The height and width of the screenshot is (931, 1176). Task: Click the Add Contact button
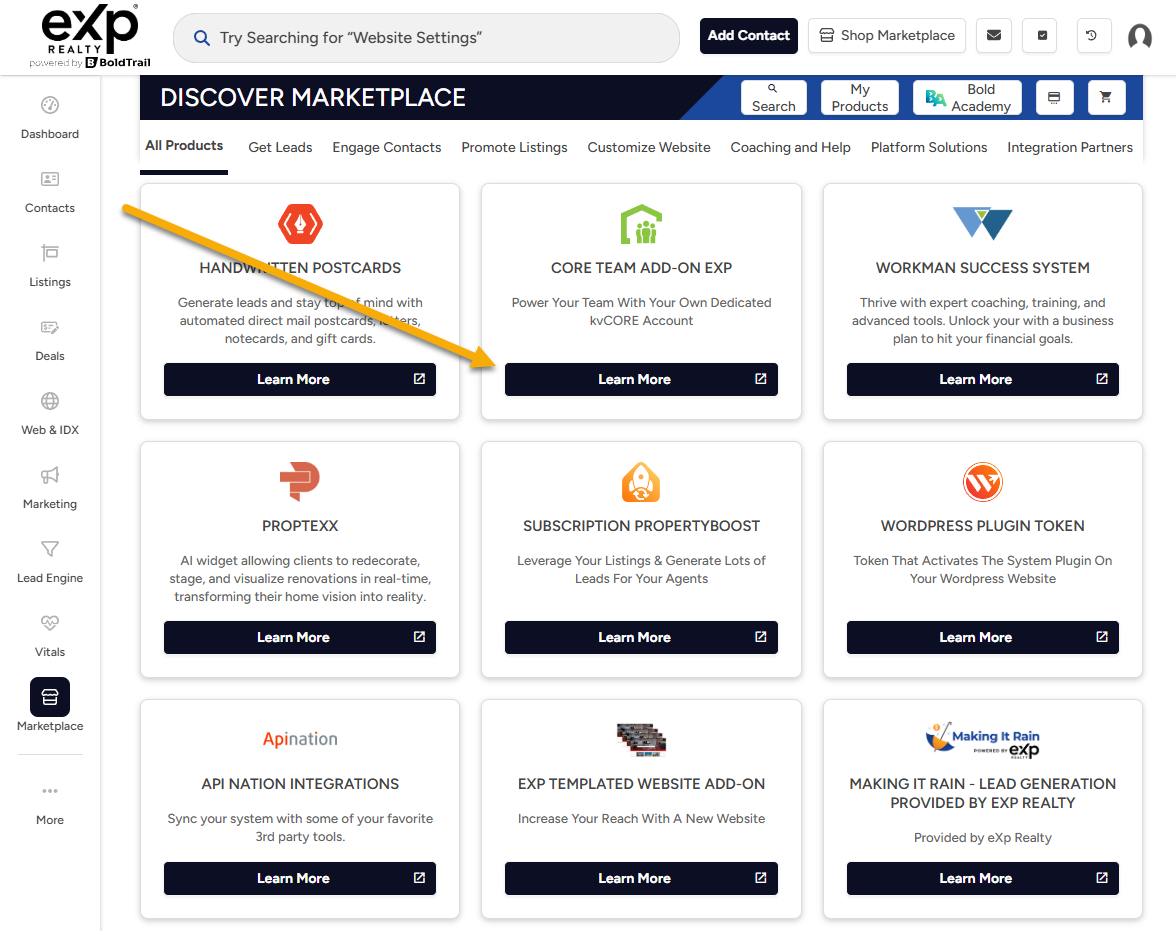pyautogui.click(x=748, y=35)
